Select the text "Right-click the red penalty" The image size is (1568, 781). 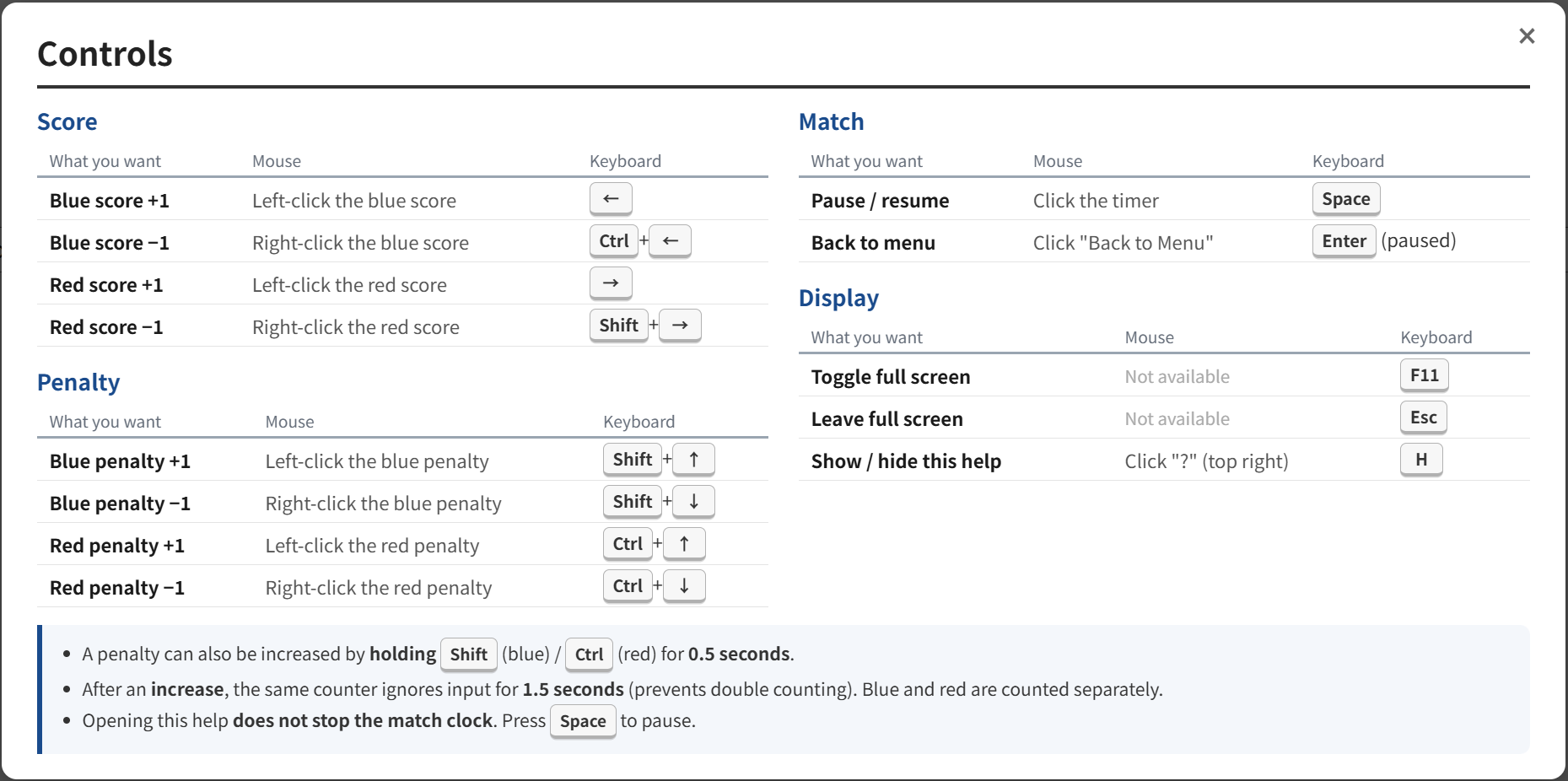coord(379,588)
